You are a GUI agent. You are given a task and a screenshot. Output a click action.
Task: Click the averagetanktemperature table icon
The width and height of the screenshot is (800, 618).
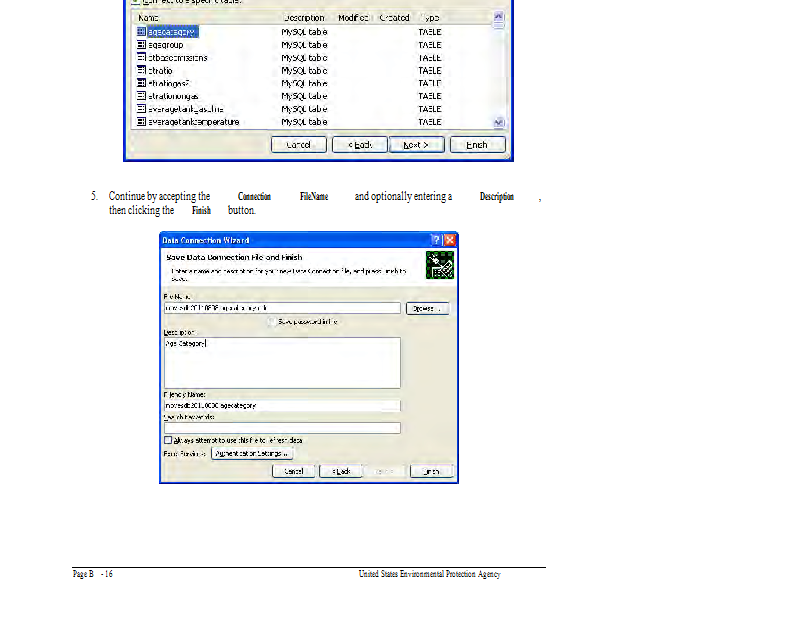141,122
